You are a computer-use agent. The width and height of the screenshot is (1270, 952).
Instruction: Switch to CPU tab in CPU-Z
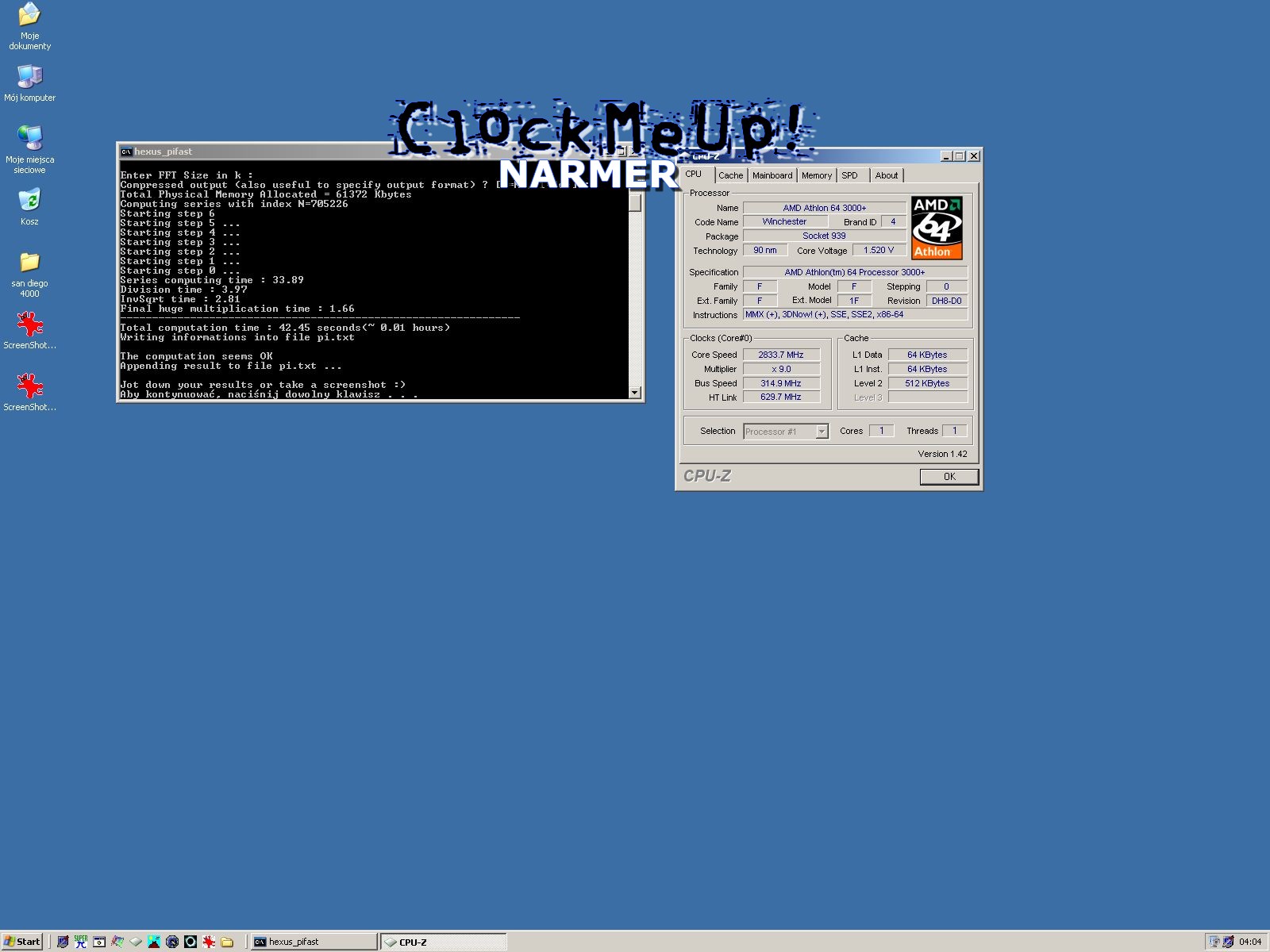tap(694, 174)
